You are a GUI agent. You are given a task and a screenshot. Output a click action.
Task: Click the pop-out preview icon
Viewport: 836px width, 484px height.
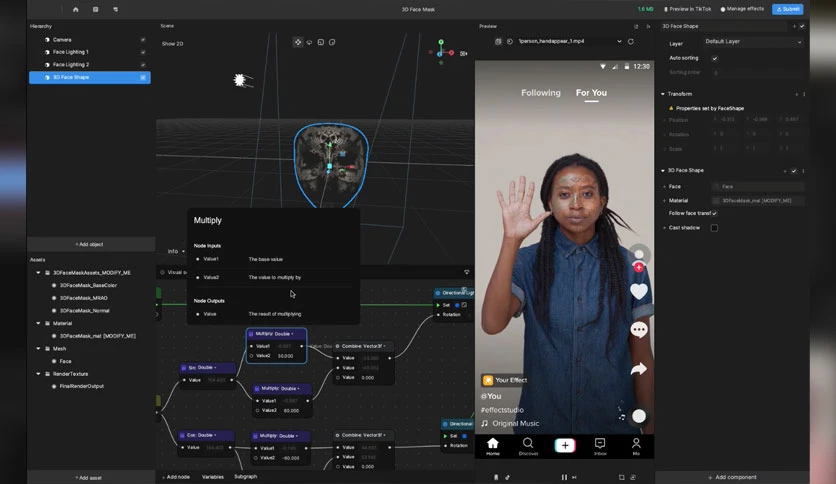click(x=636, y=26)
